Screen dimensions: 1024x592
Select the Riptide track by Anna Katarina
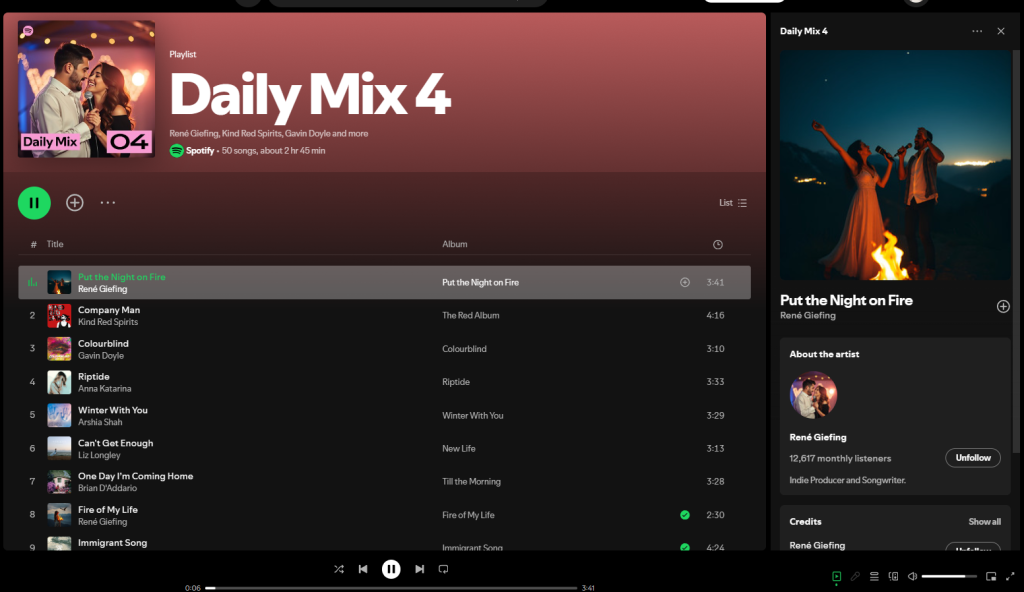(x=384, y=382)
